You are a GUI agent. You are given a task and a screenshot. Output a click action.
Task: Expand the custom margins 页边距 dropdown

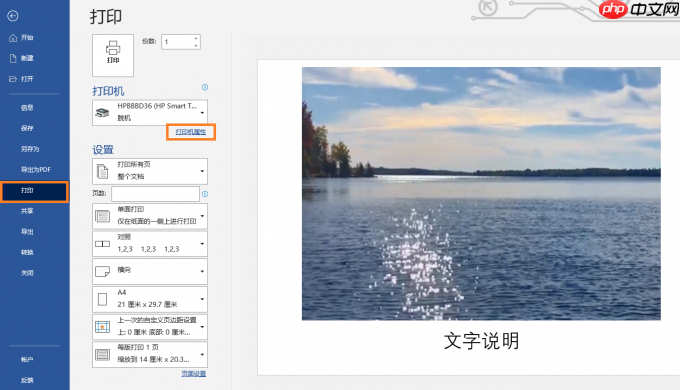point(150,327)
